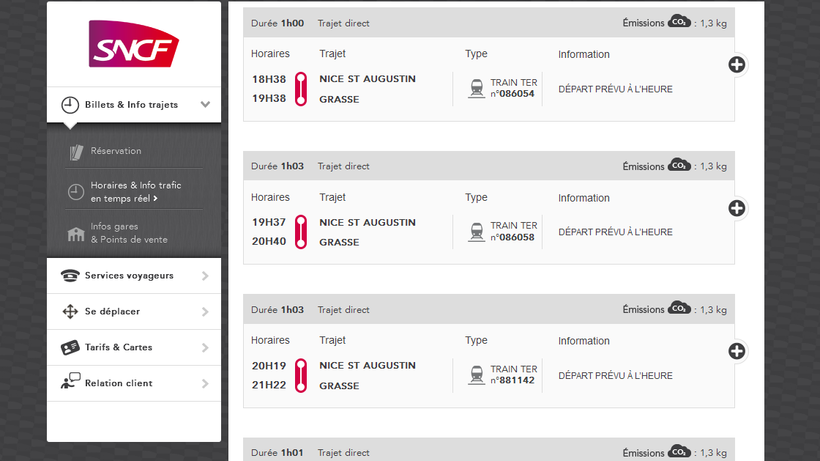The width and height of the screenshot is (820, 461).
Task: Open the Tarifs & Cartes menu
Action: coord(118,348)
